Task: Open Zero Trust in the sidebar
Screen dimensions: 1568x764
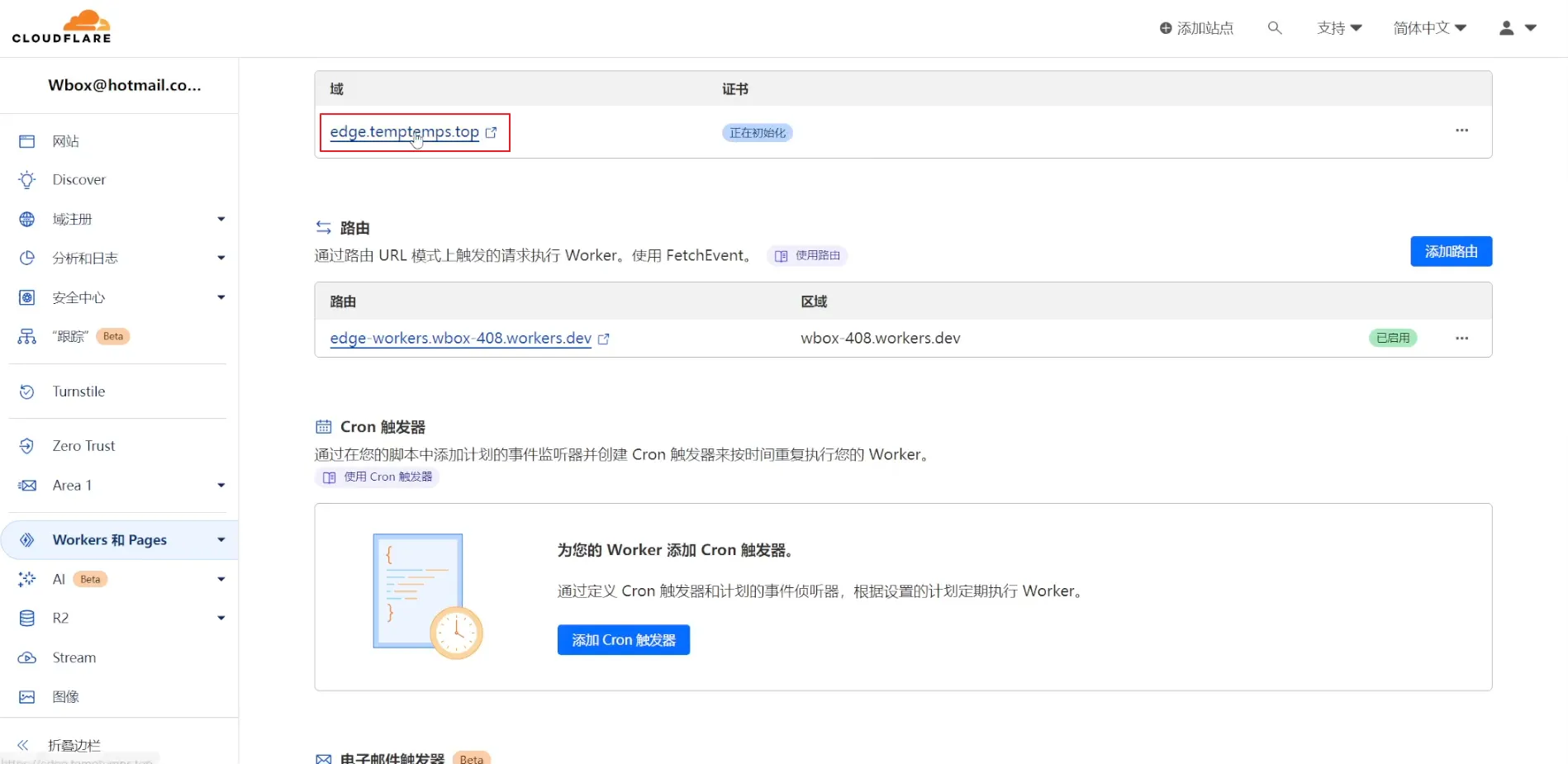Action: click(84, 446)
